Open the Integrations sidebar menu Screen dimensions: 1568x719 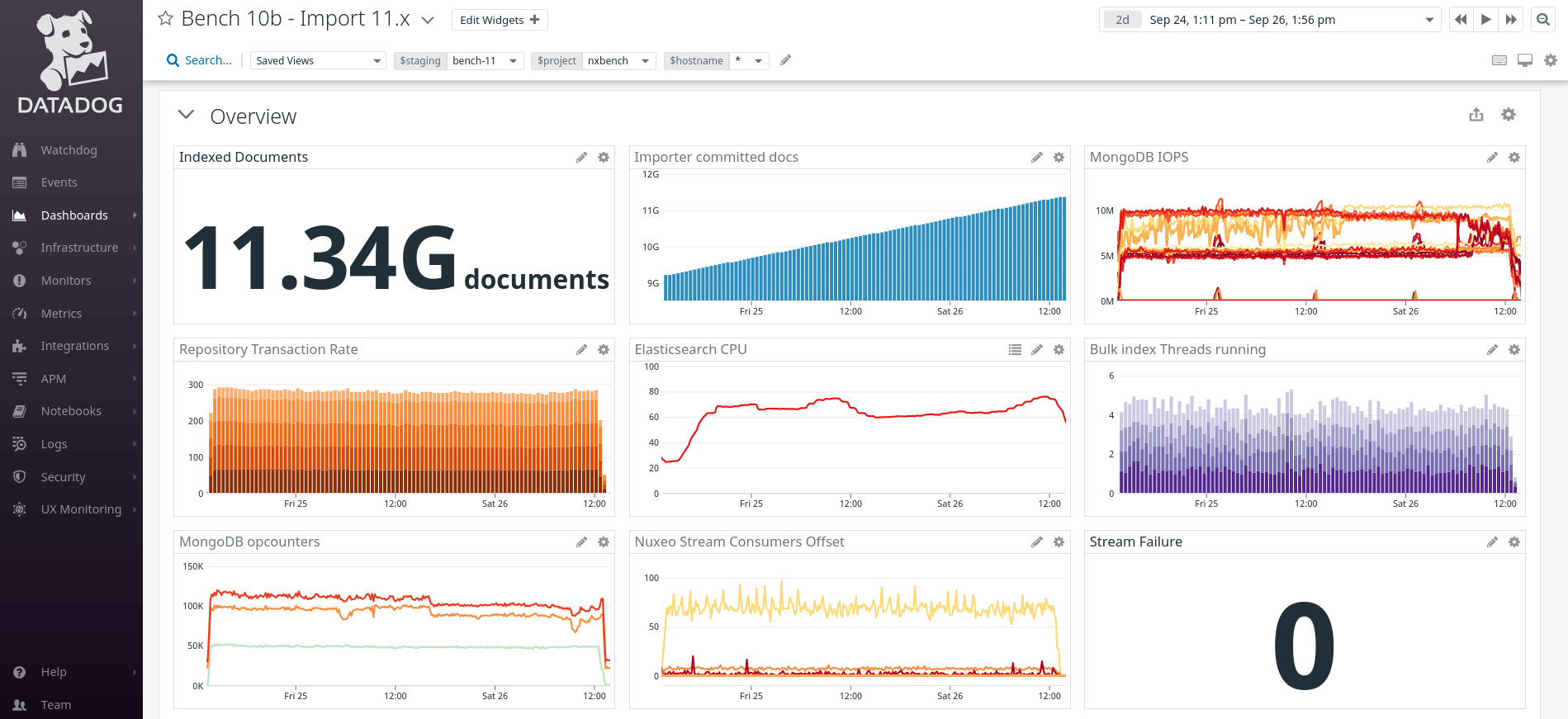[x=71, y=346]
